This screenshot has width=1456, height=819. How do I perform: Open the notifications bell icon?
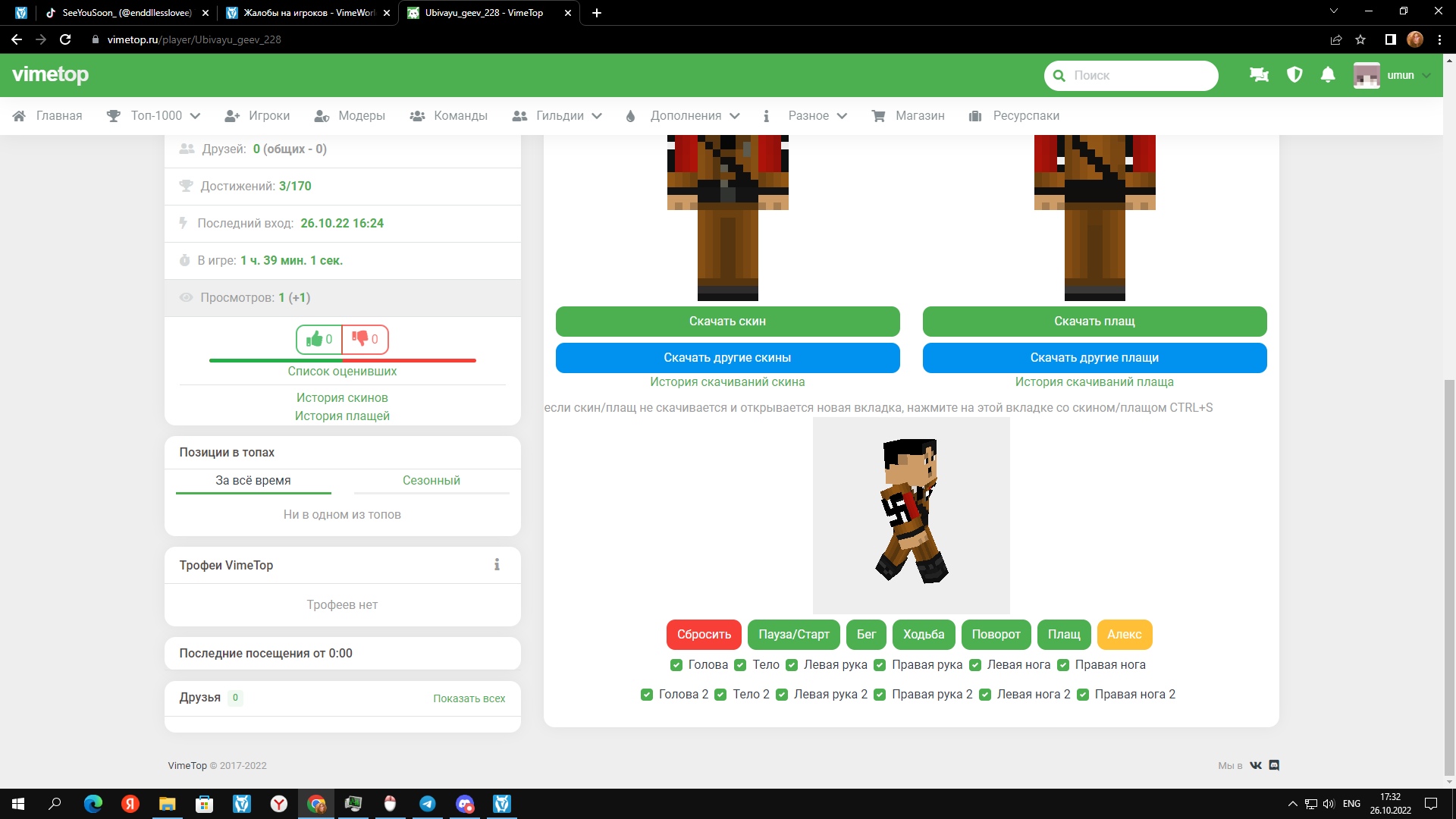1327,75
